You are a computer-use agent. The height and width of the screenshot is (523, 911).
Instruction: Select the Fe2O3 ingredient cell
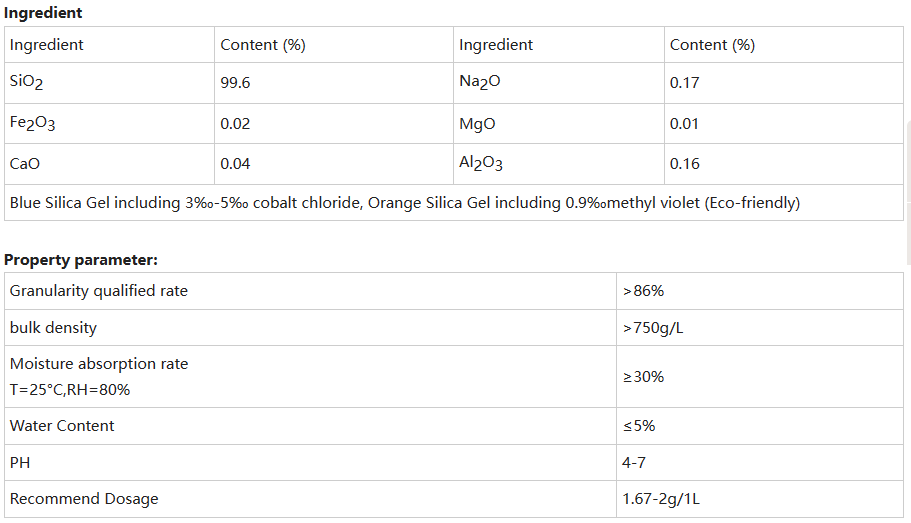(x=32, y=123)
